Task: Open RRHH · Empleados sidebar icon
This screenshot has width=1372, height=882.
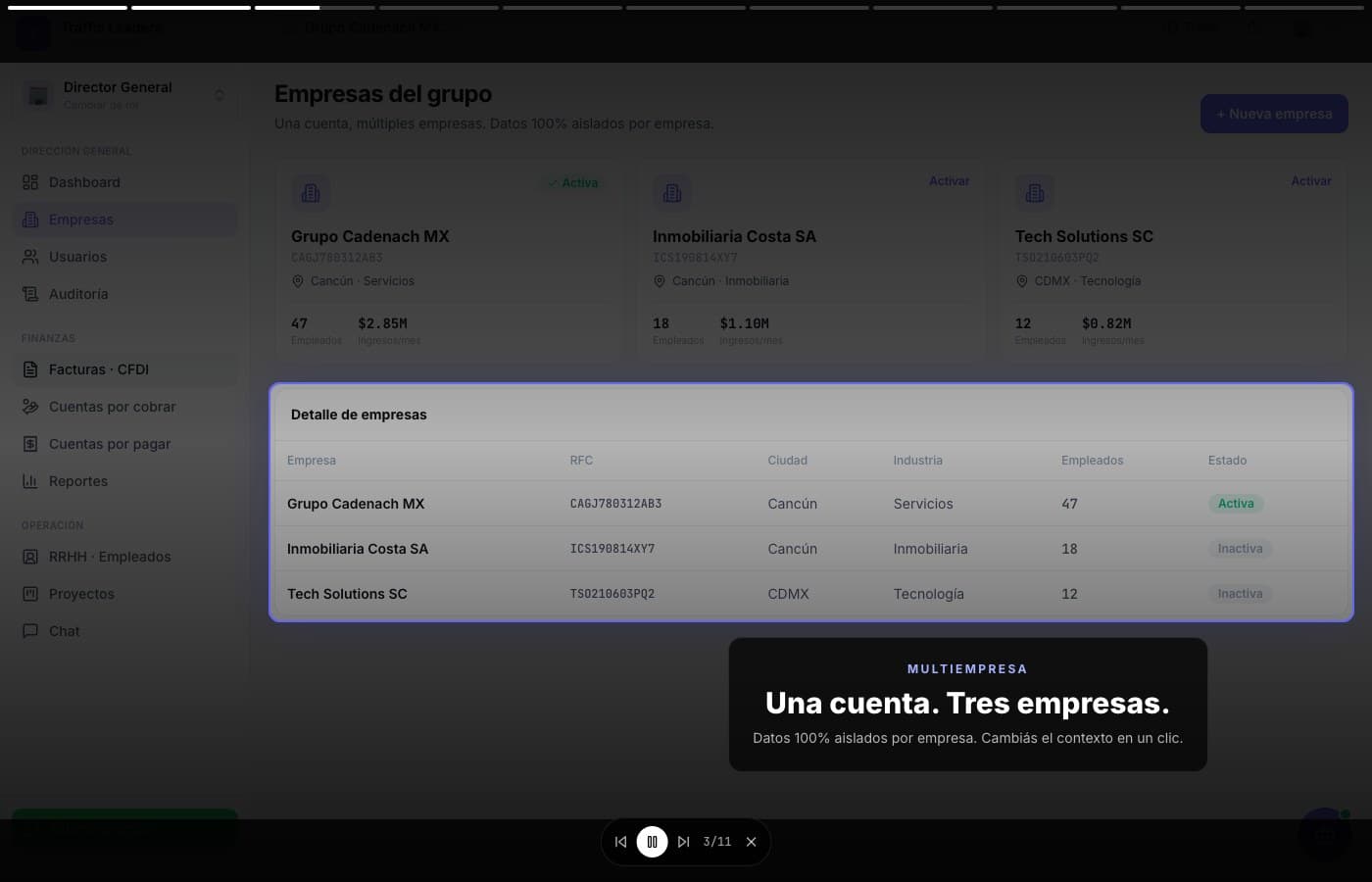Action: click(x=30, y=557)
